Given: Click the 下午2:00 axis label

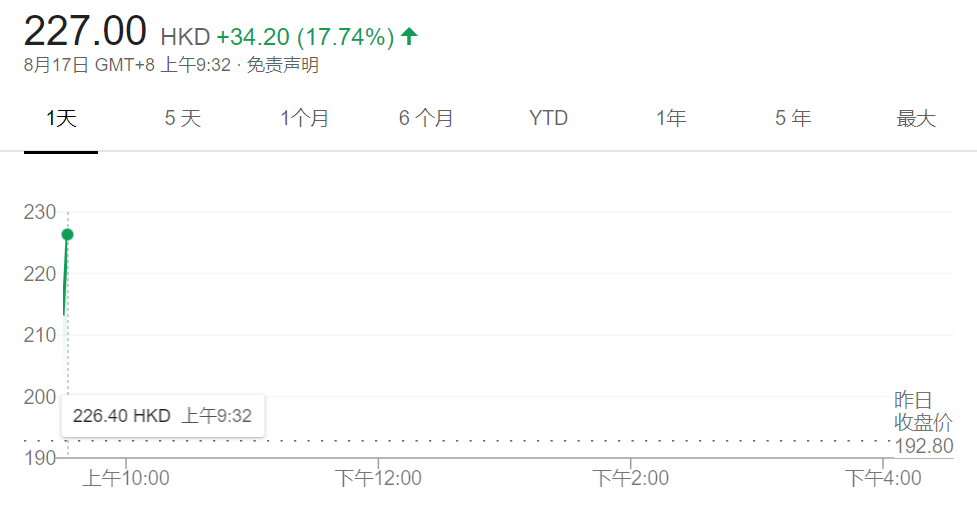Looking at the screenshot, I should 631,478.
